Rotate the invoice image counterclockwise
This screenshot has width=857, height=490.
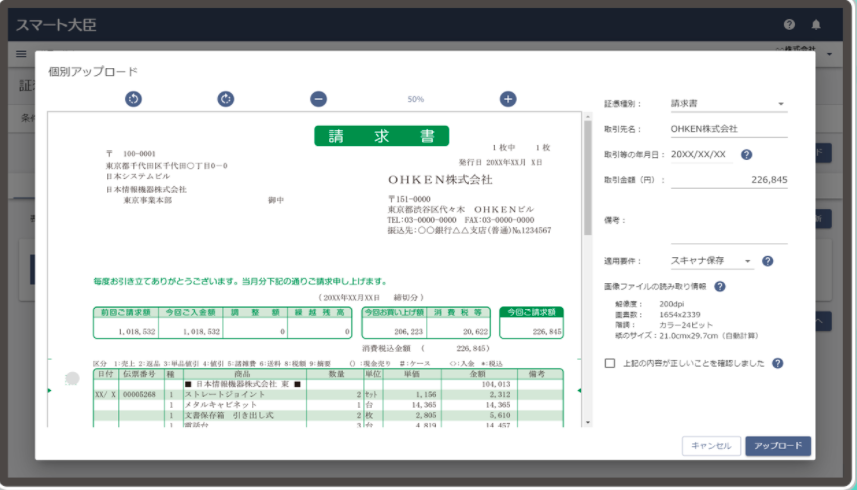[x=133, y=99]
